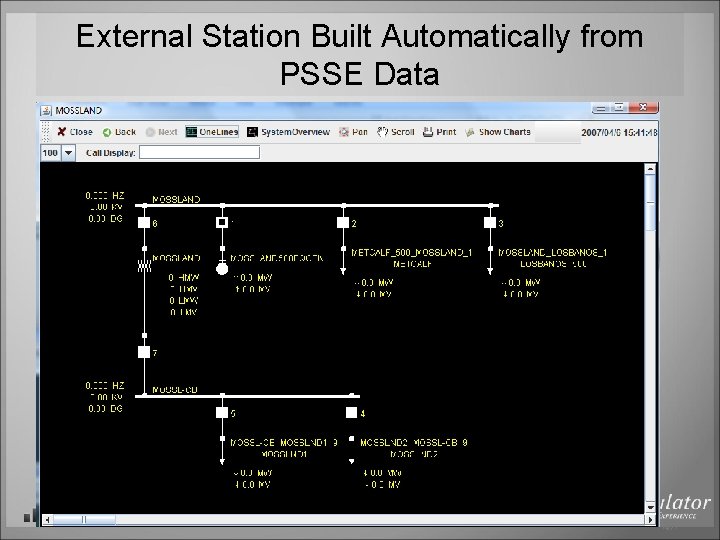Image resolution: width=720 pixels, height=540 pixels.
Task: Click the horizontal scrollbar thumb
Action: point(84,519)
